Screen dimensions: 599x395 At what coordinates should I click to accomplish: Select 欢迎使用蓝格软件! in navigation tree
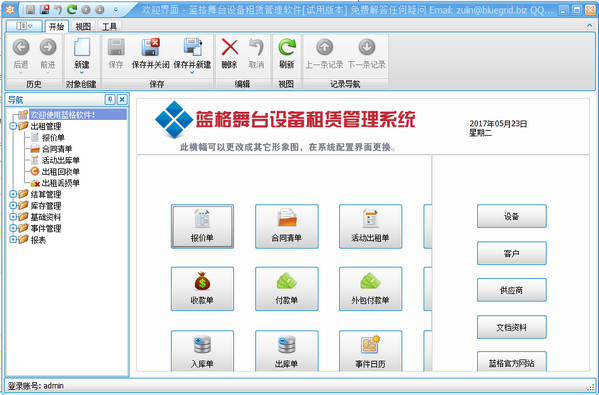coord(78,114)
